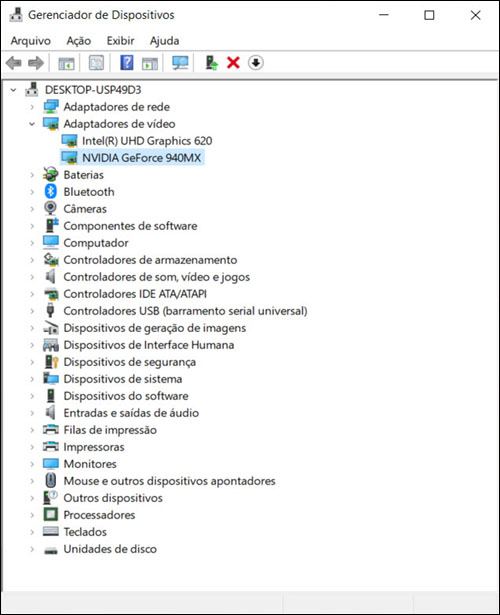The image size is (500, 615).
Task: Click the Impressoras printer icon
Action: (x=51, y=446)
